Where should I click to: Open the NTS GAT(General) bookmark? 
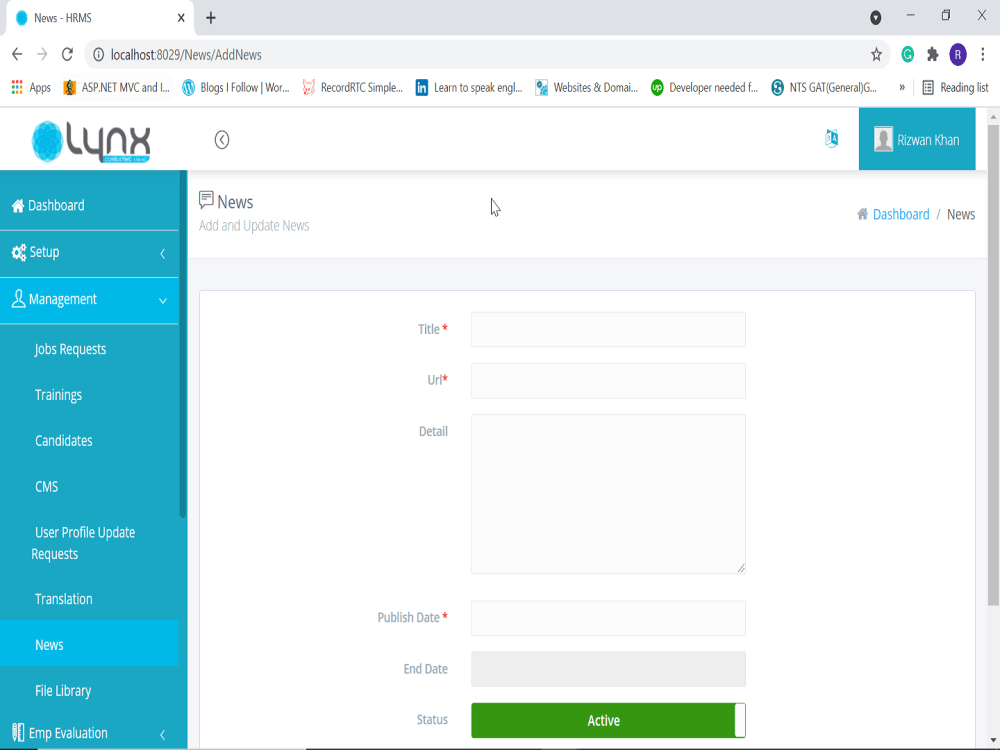(824, 87)
